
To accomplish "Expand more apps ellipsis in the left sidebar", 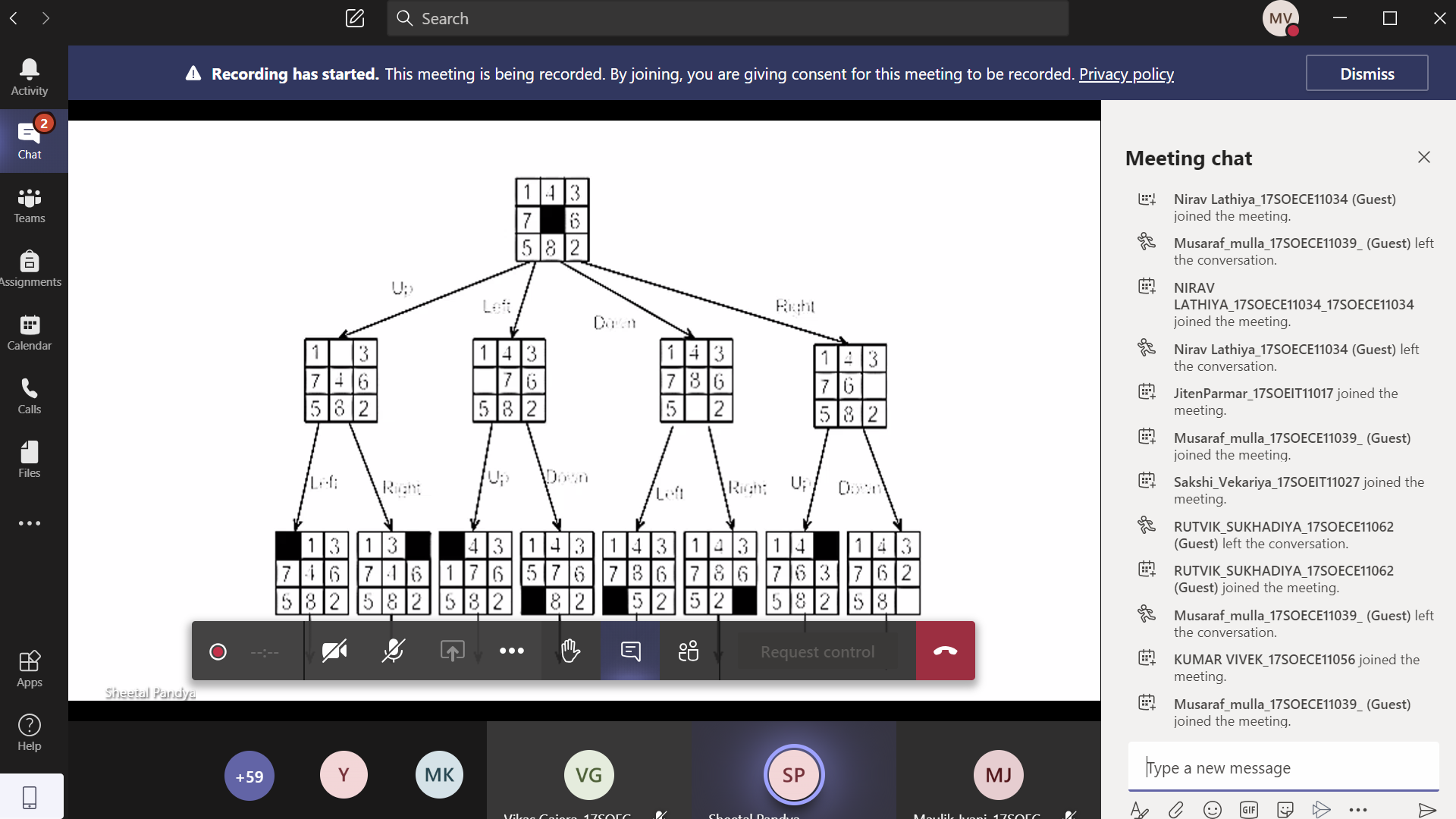I will pos(30,523).
